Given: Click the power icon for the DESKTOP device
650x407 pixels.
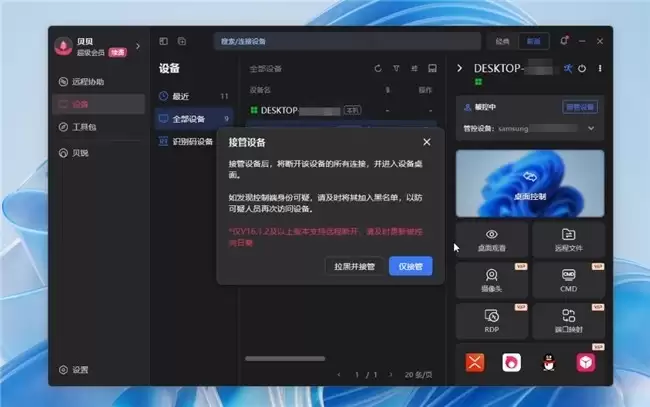Looking at the screenshot, I should coord(583,68).
